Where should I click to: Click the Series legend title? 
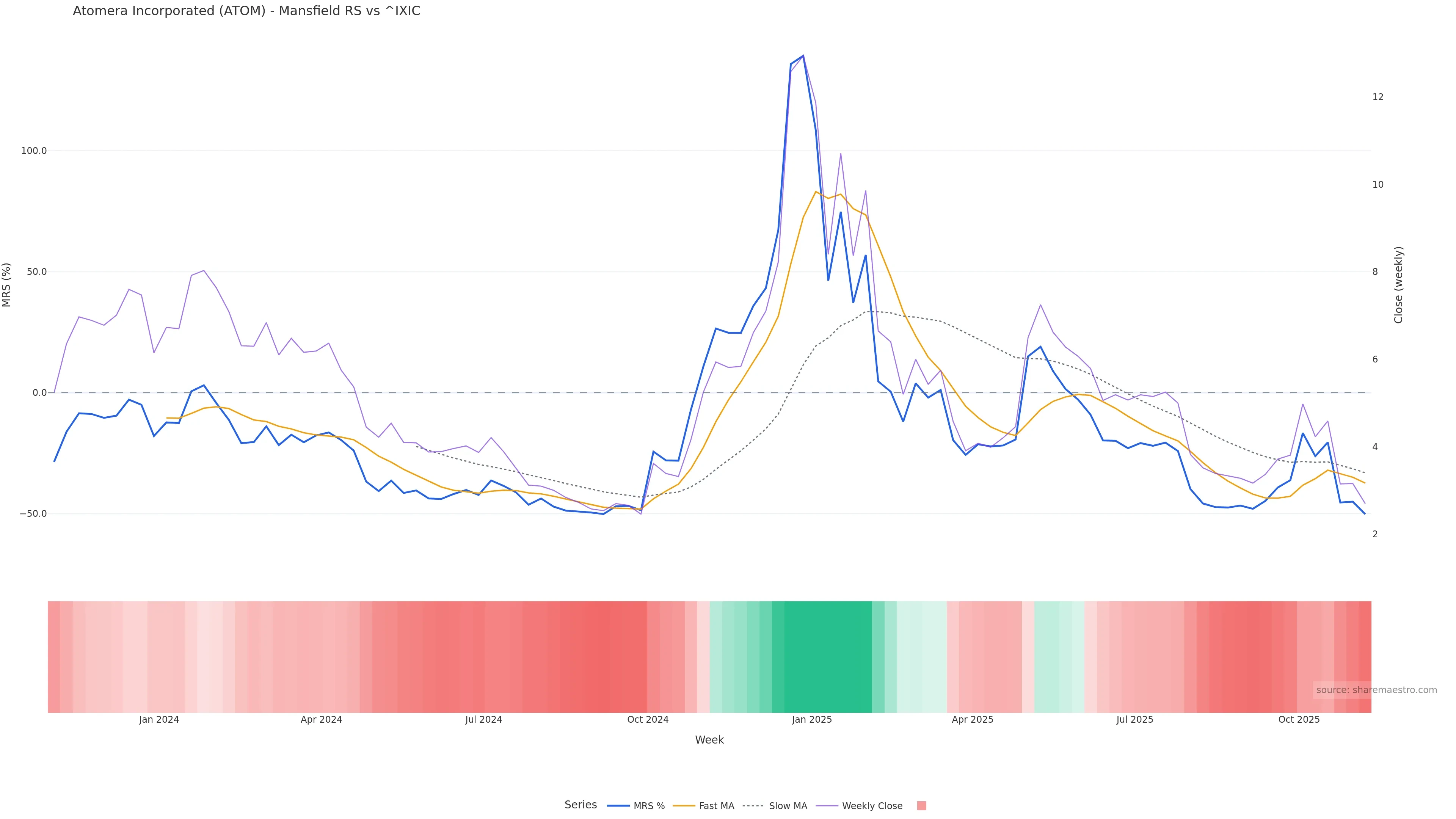pos(581,805)
